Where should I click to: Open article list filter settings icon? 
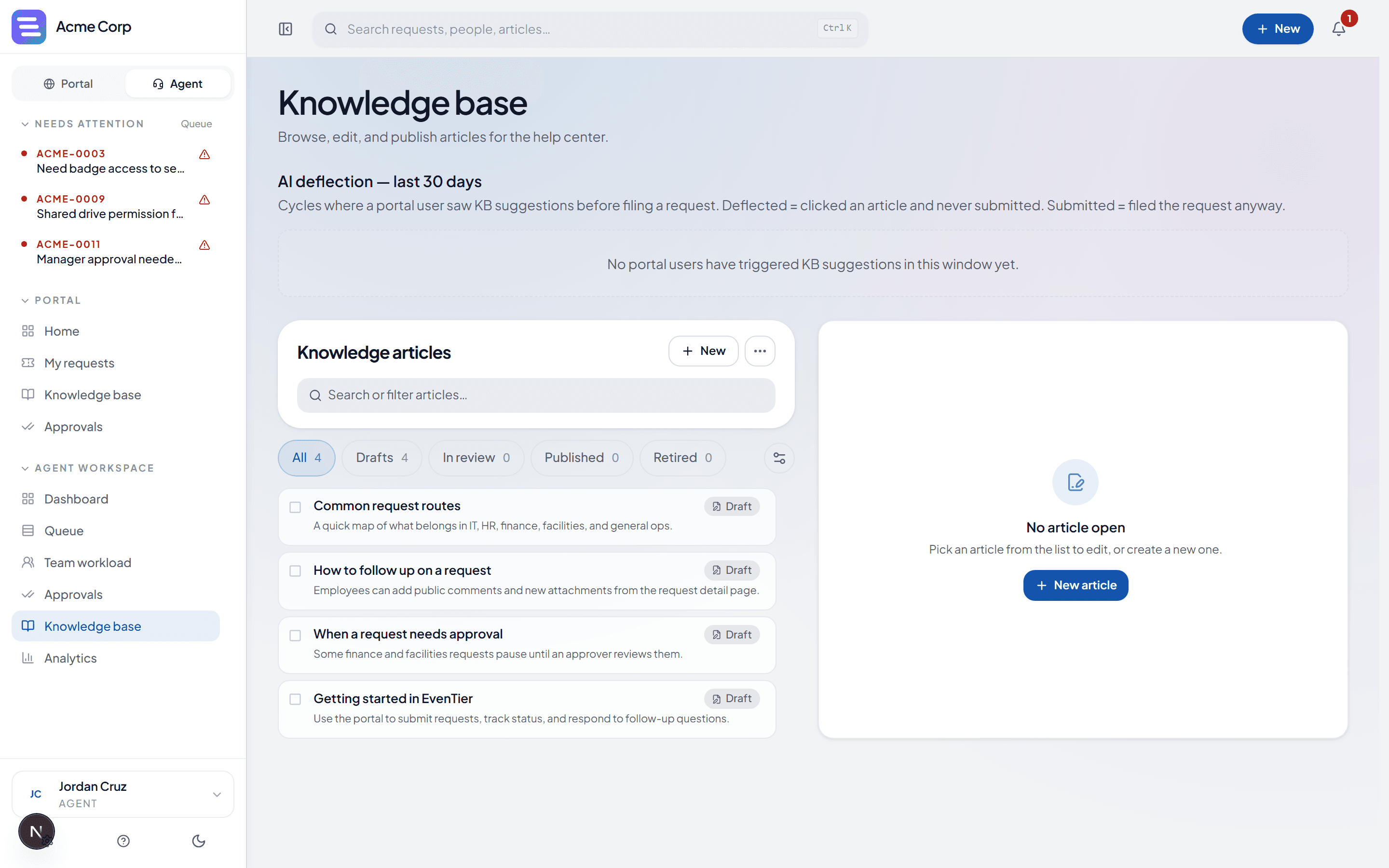point(779,458)
